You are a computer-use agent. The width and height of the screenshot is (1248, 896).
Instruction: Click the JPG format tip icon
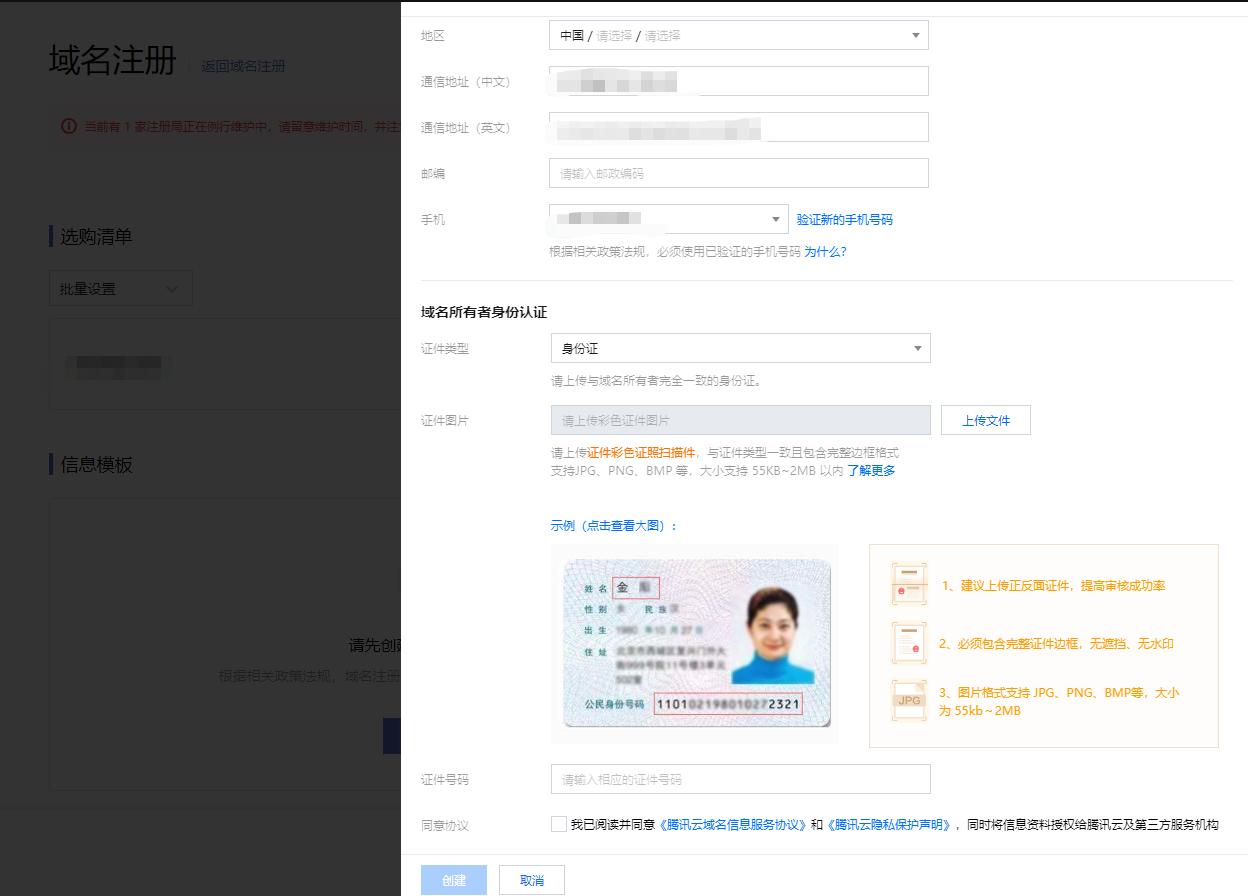pos(908,700)
